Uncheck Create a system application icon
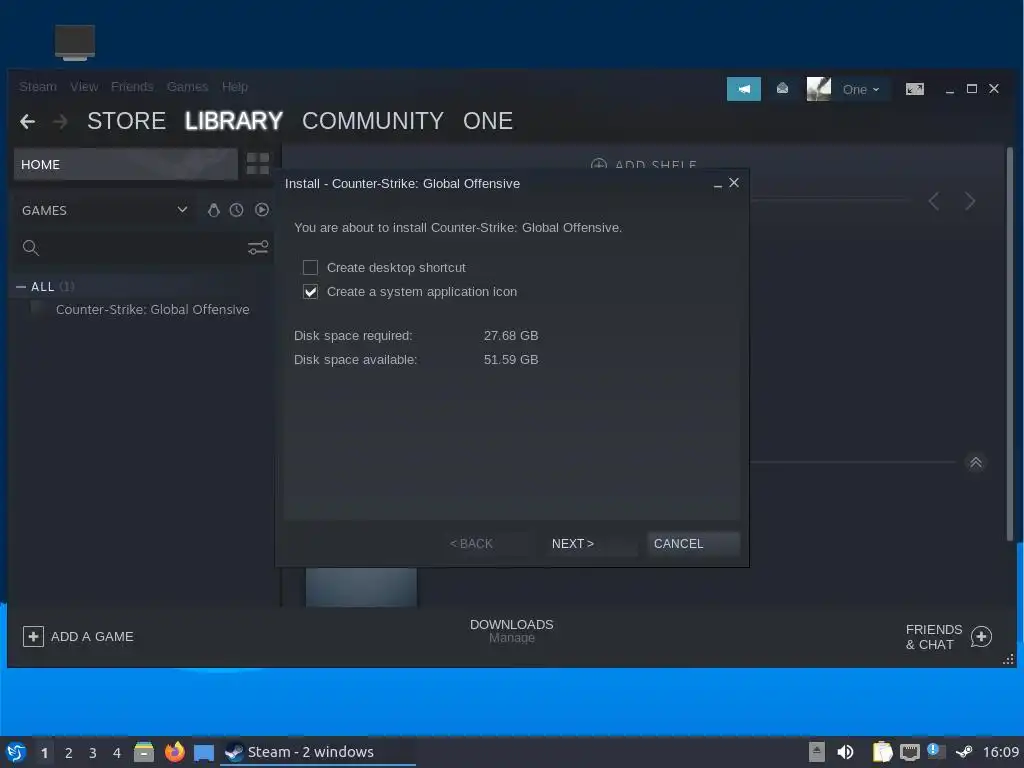Screen dimensions: 1024x768 pos(310,291)
